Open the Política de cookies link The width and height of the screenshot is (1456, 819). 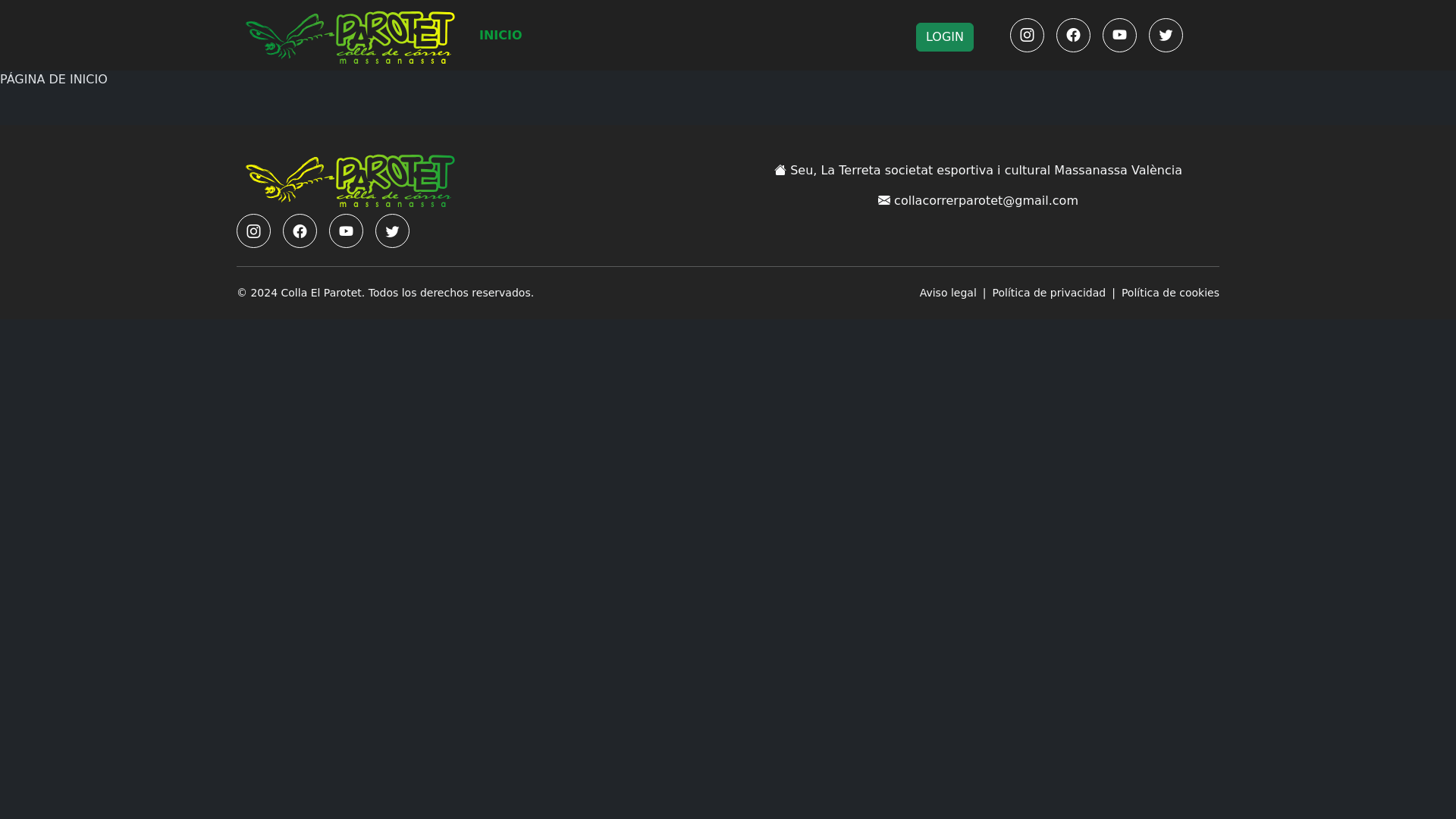(x=1170, y=293)
